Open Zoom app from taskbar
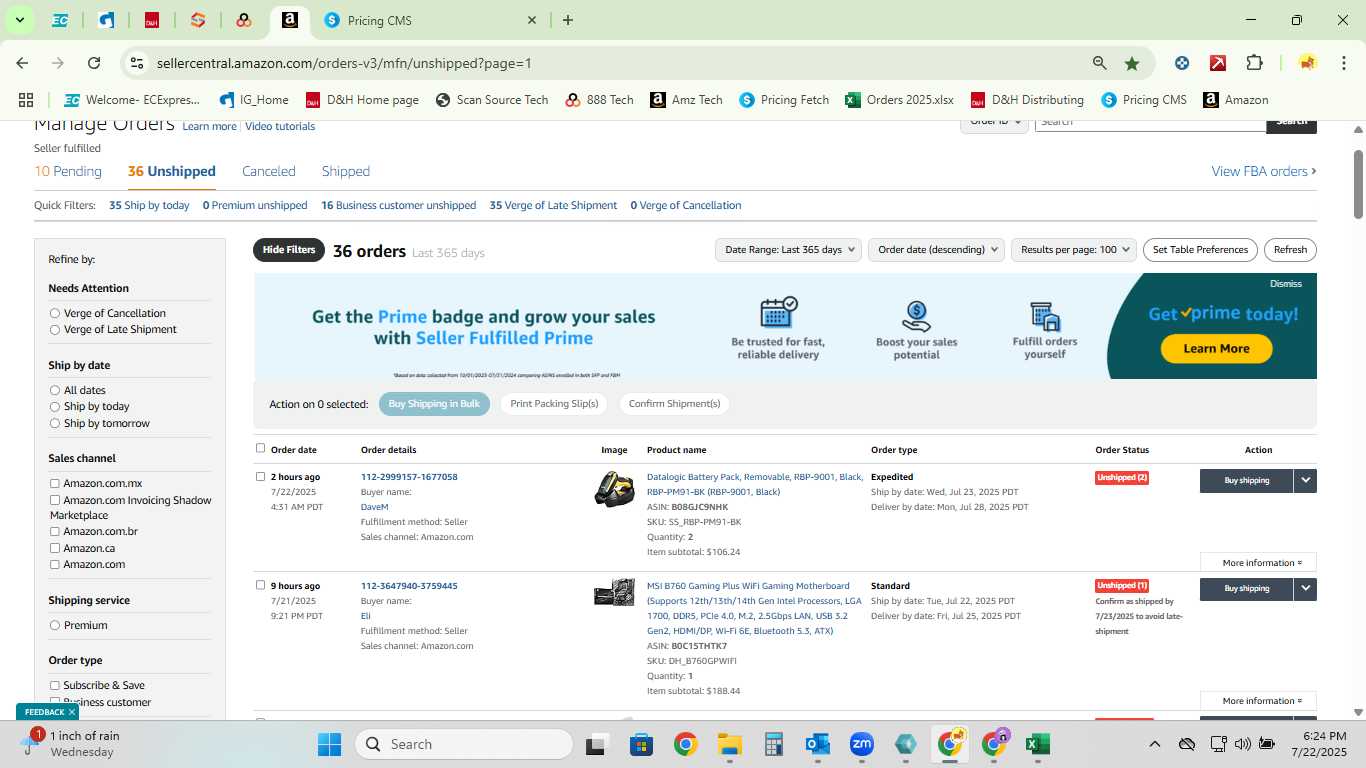The height and width of the screenshot is (768, 1366). (861, 744)
